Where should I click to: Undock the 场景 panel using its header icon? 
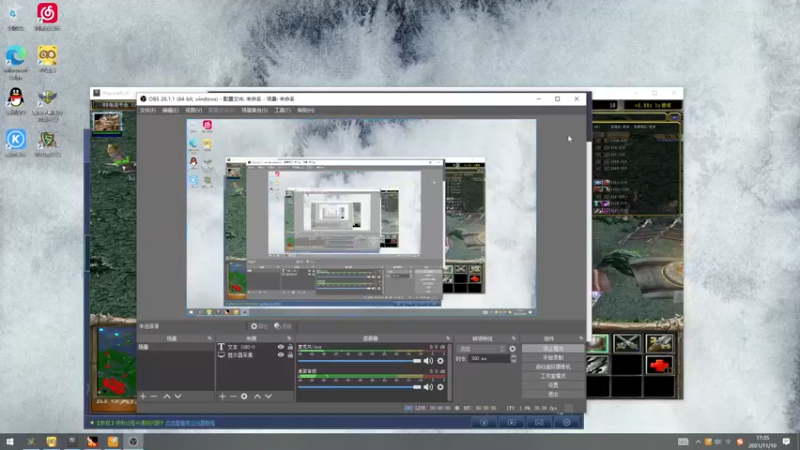(209, 338)
